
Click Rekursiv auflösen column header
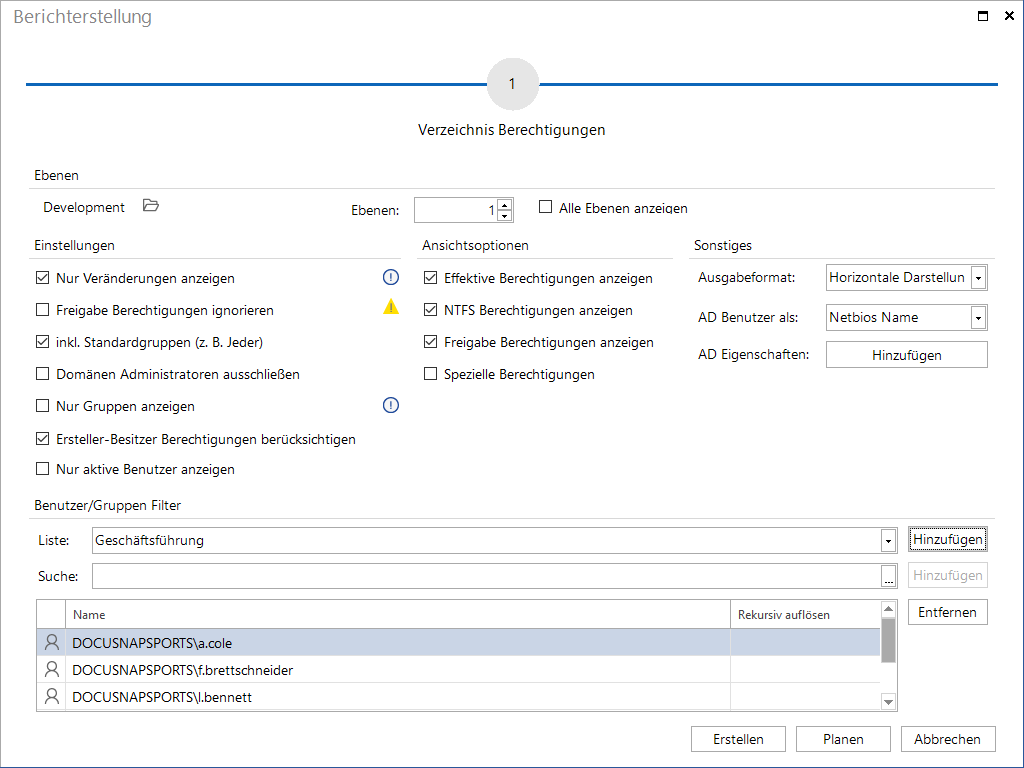coord(805,615)
